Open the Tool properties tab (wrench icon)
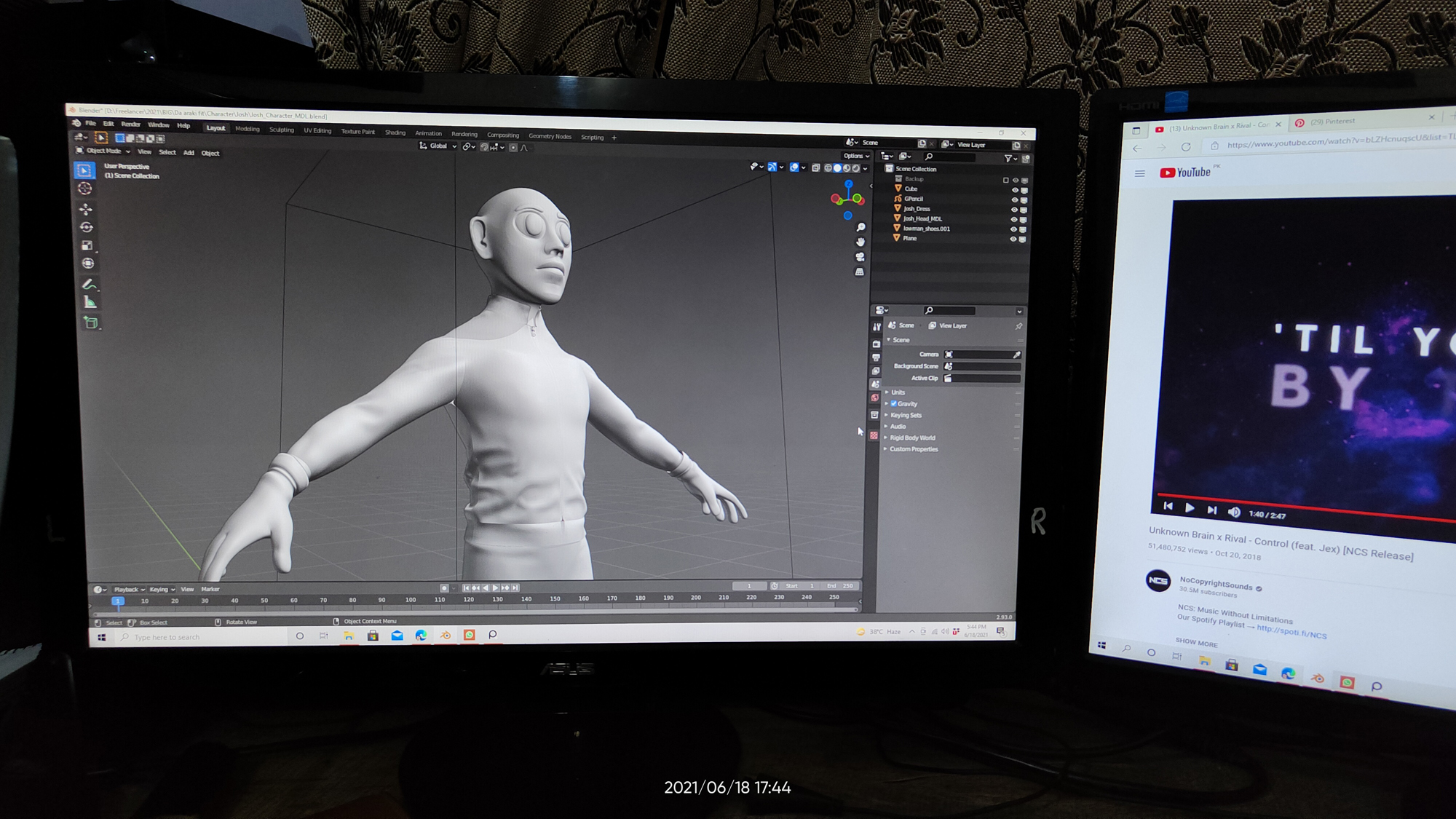This screenshot has height=819, width=1456. pos(877,328)
